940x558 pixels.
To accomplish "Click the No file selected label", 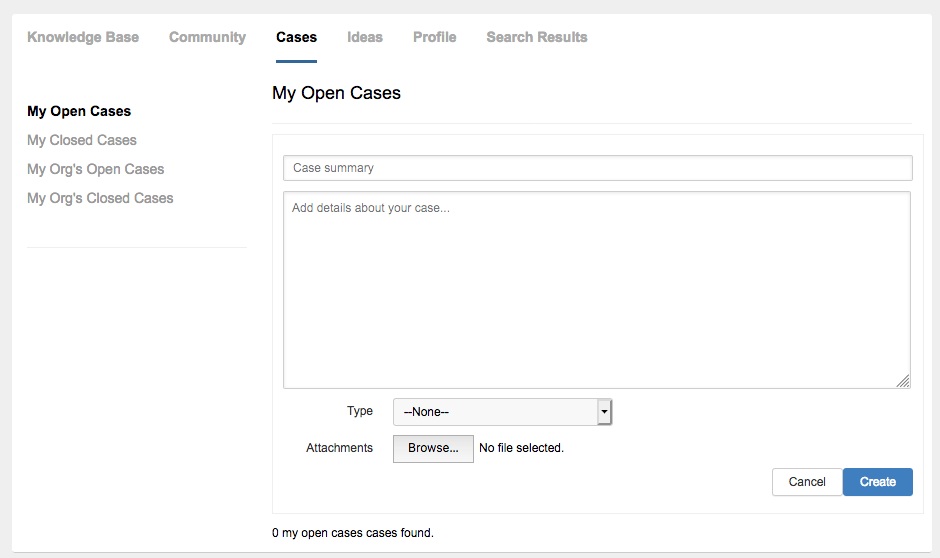I will click(x=522, y=448).
